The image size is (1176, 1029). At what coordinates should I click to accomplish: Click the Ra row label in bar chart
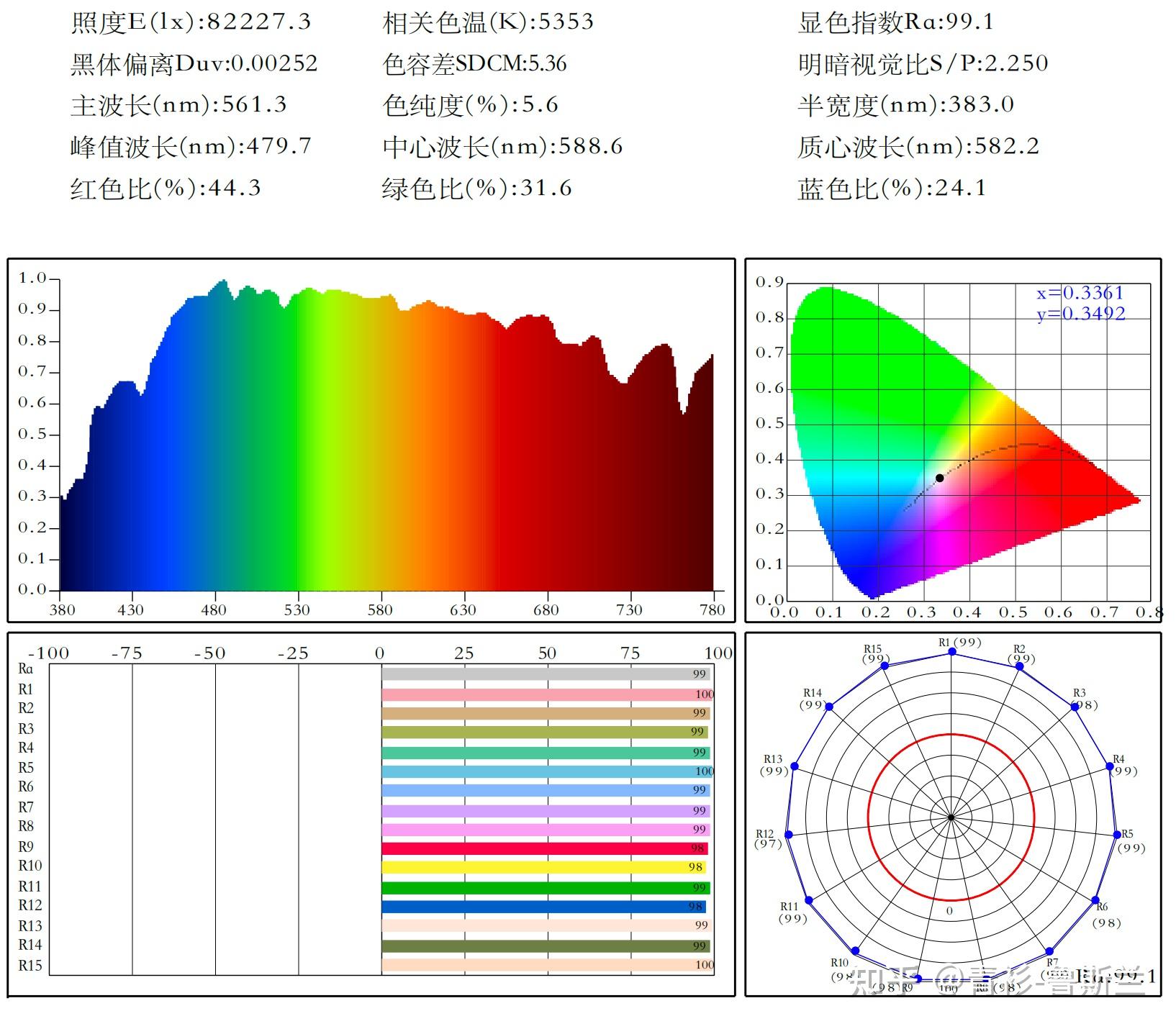(x=25, y=668)
